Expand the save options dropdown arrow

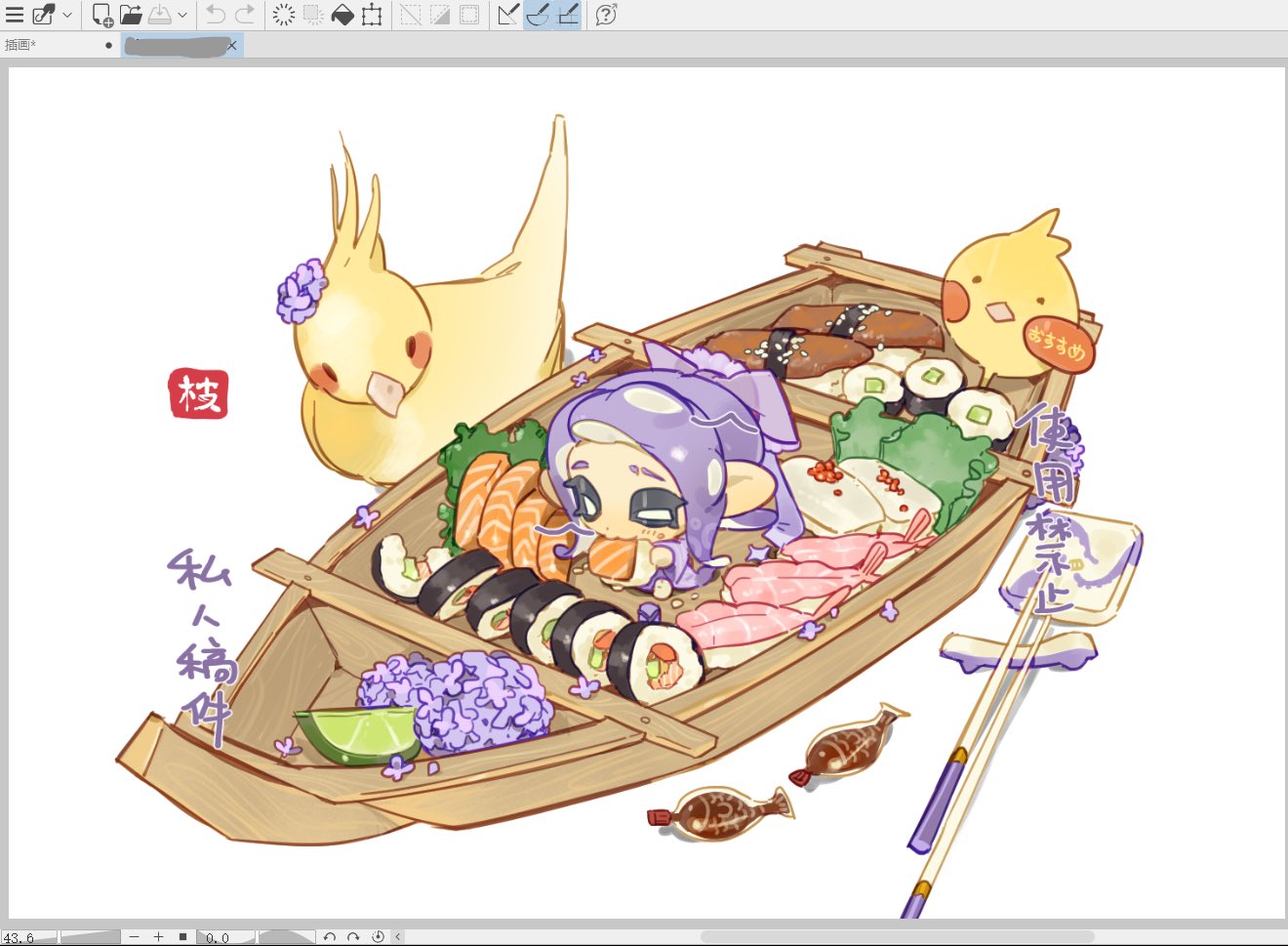click(x=182, y=15)
